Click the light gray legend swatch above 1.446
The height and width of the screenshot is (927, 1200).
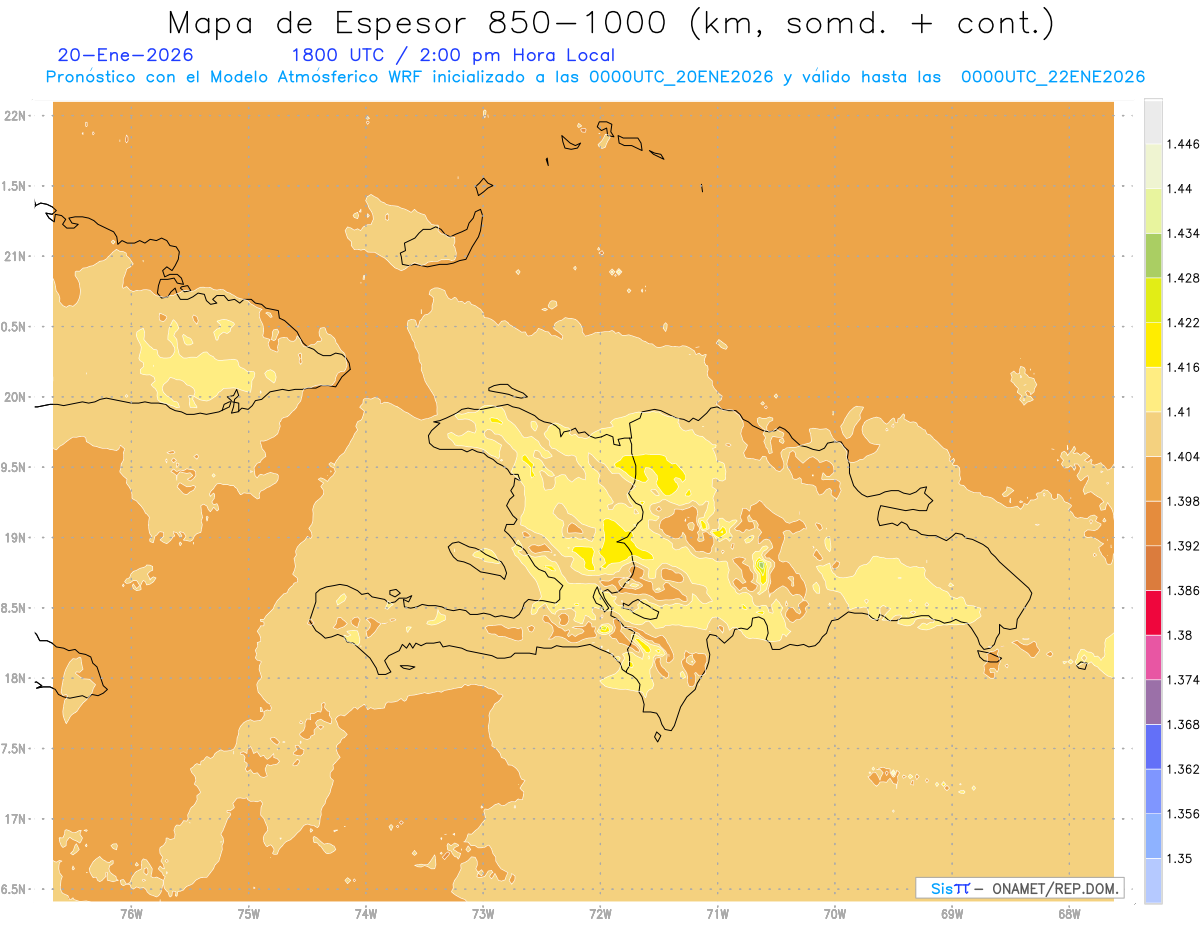click(x=1153, y=122)
